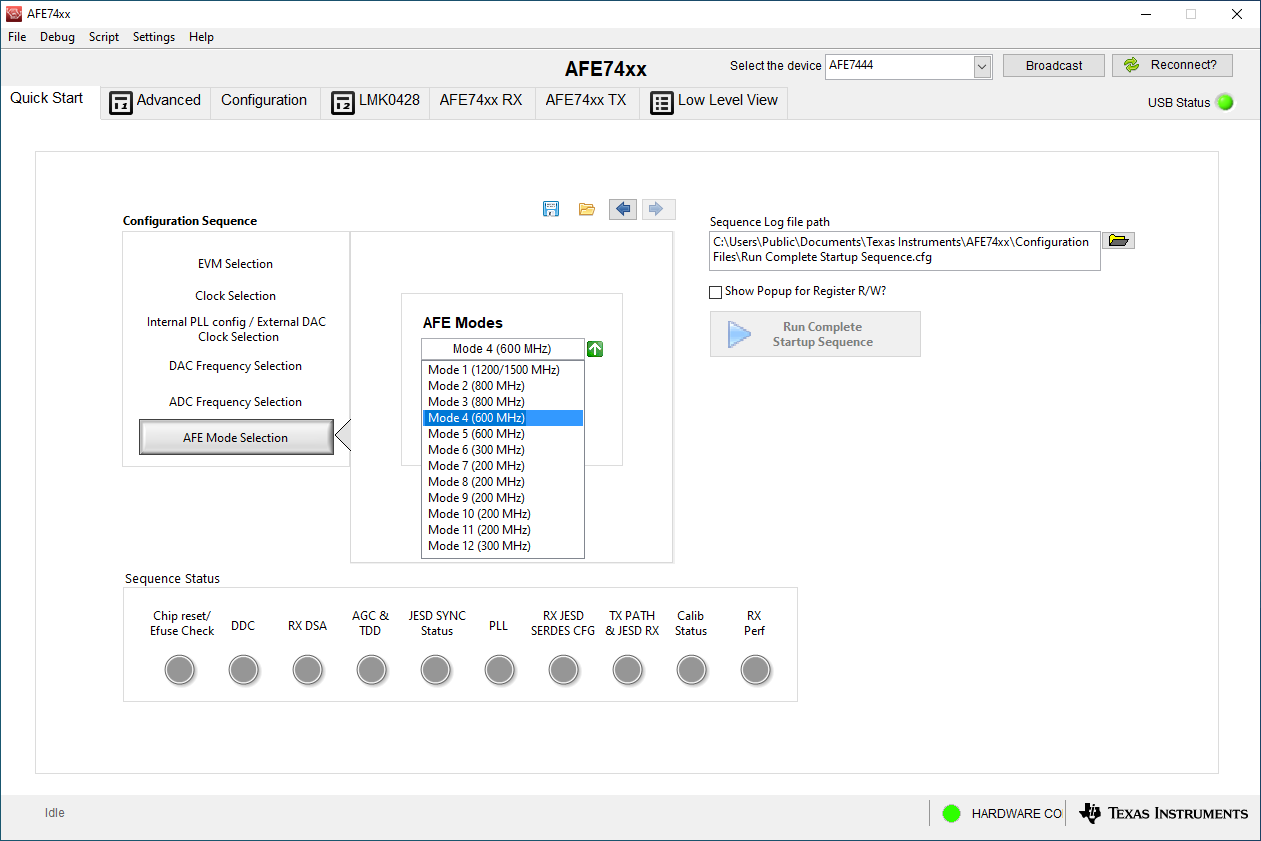Click the Calib Status LED

point(692,670)
